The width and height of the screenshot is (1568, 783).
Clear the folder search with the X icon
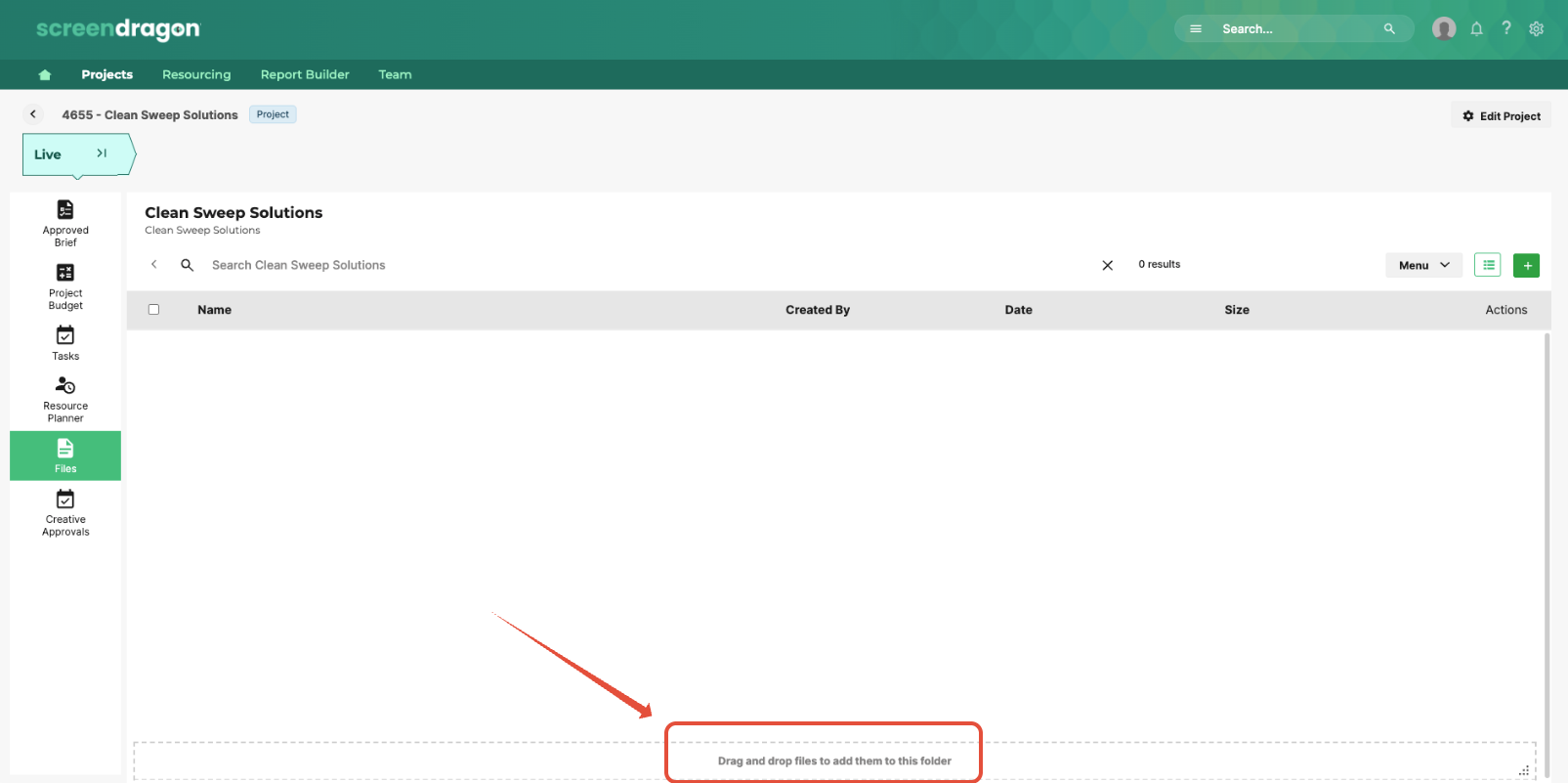(1108, 265)
